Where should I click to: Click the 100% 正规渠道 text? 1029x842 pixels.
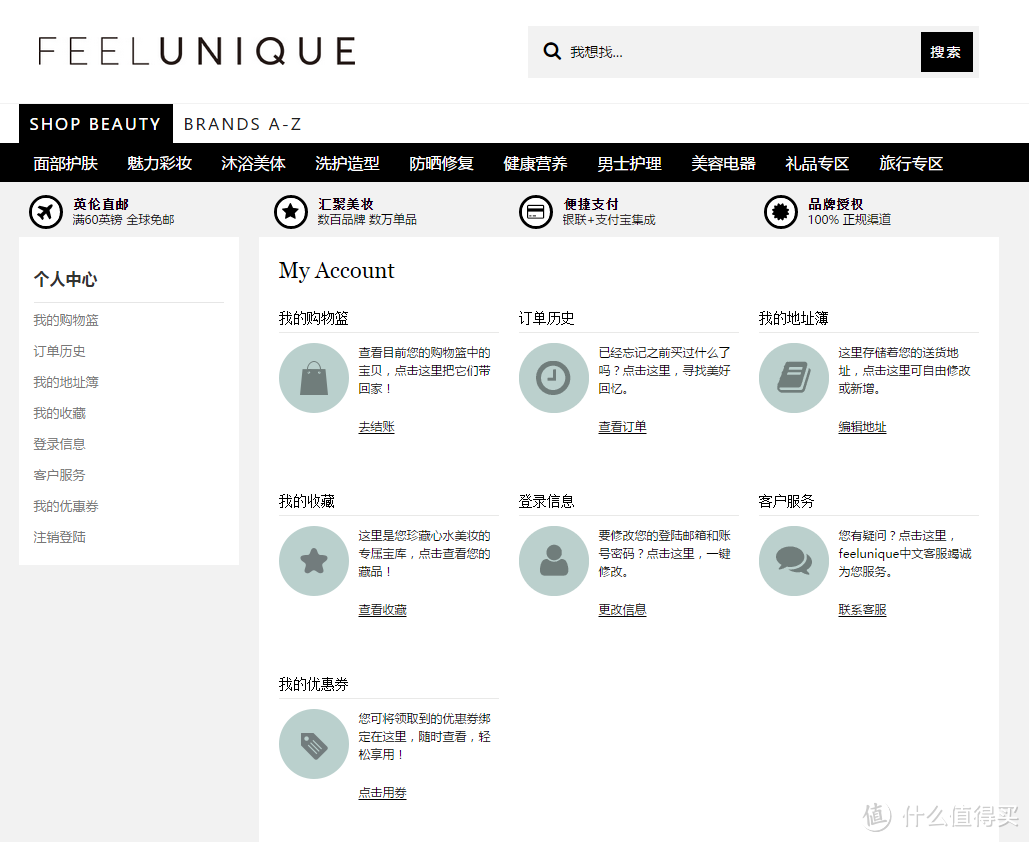pos(849,220)
